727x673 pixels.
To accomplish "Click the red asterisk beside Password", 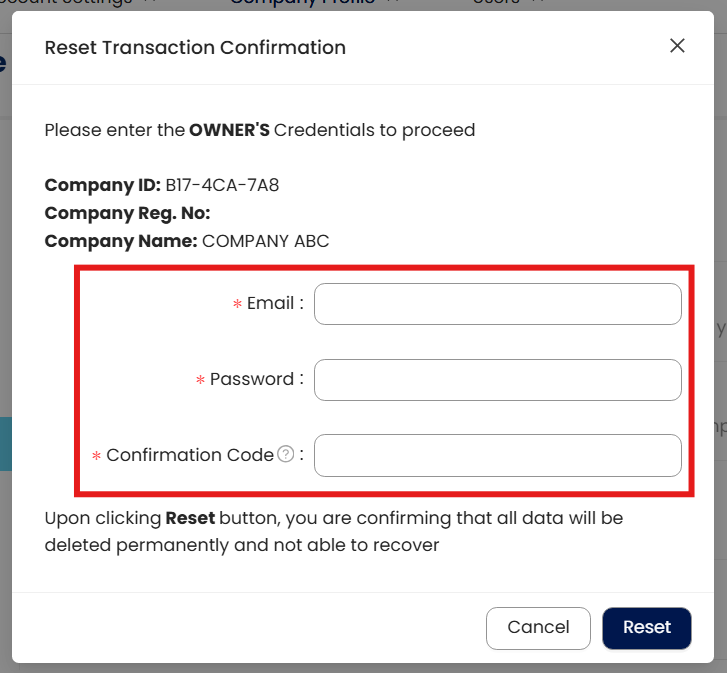I will [201, 381].
